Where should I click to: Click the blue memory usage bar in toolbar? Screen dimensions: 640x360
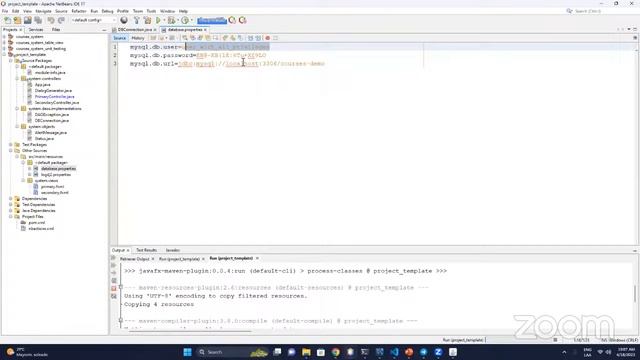[212, 20]
